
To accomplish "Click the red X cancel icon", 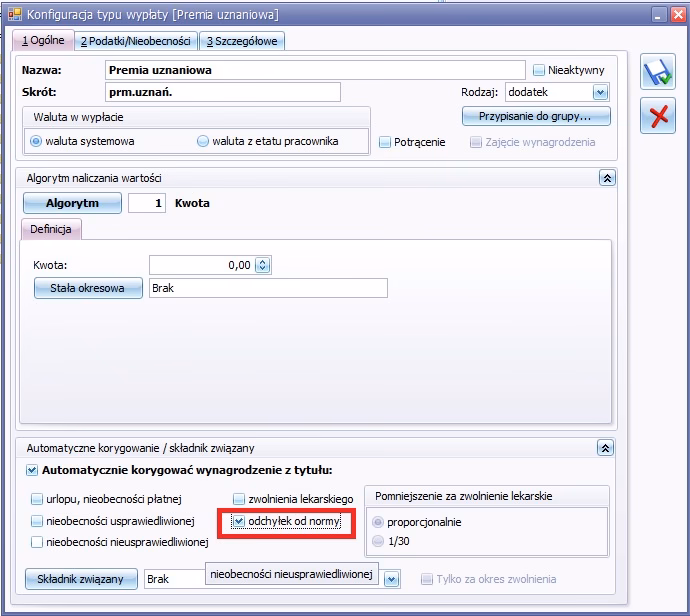I will [657, 116].
